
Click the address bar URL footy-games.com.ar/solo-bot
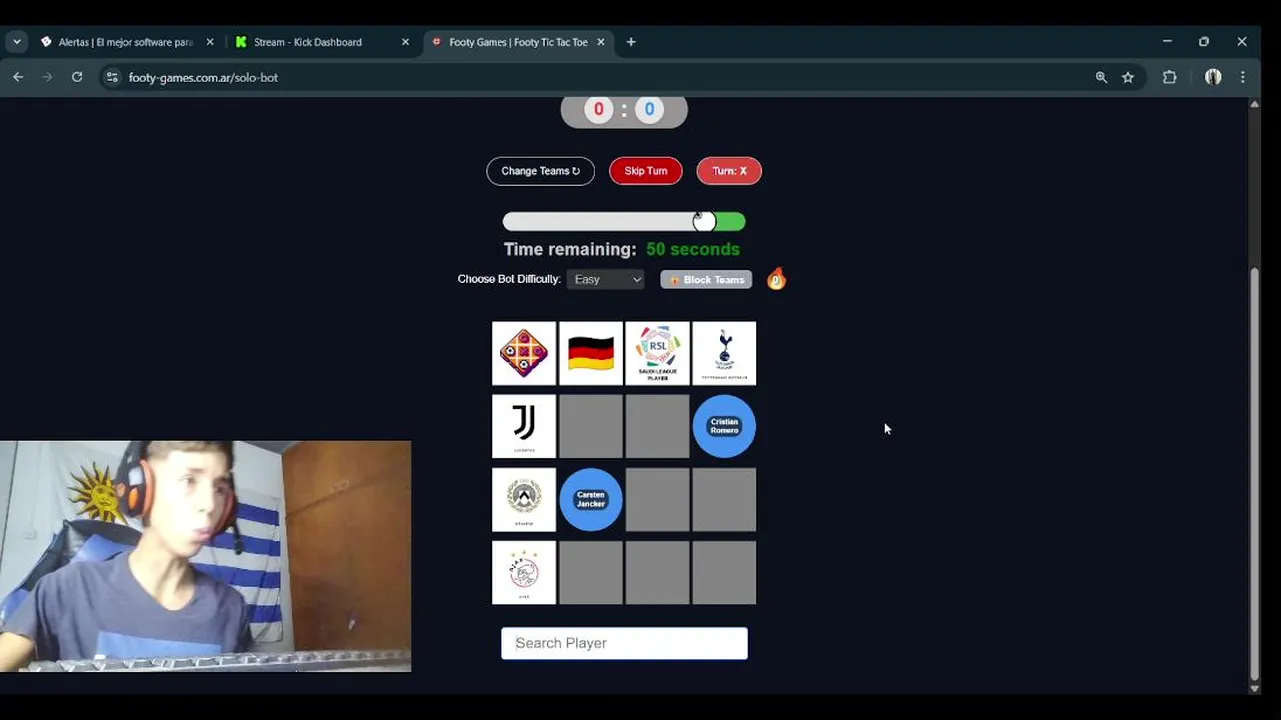(203, 77)
